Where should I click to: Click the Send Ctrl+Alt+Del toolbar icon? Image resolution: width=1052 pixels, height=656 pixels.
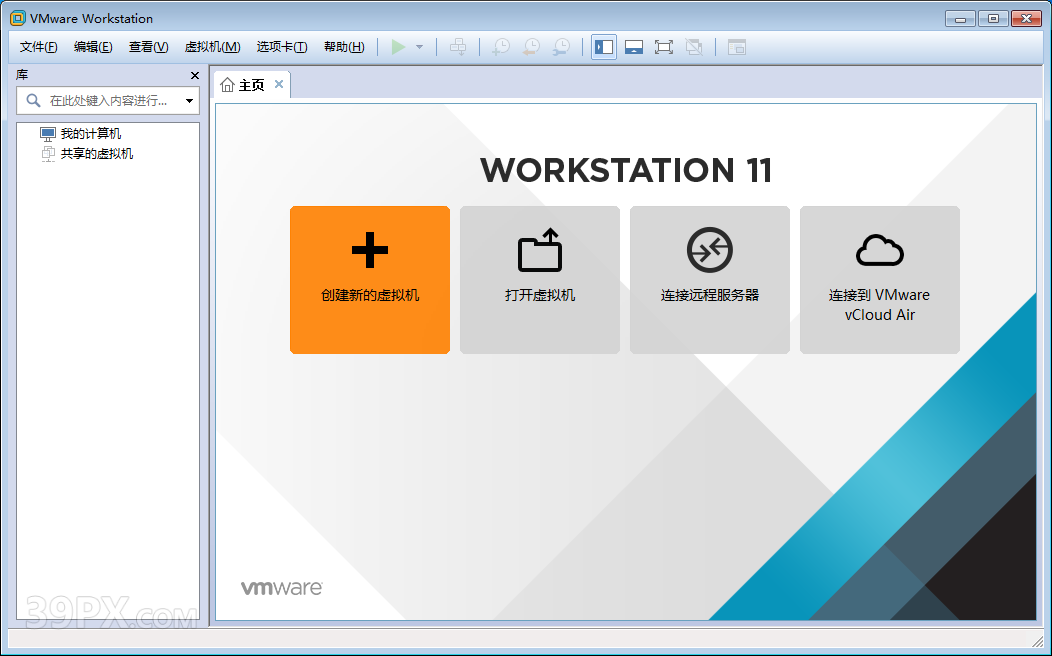458,47
